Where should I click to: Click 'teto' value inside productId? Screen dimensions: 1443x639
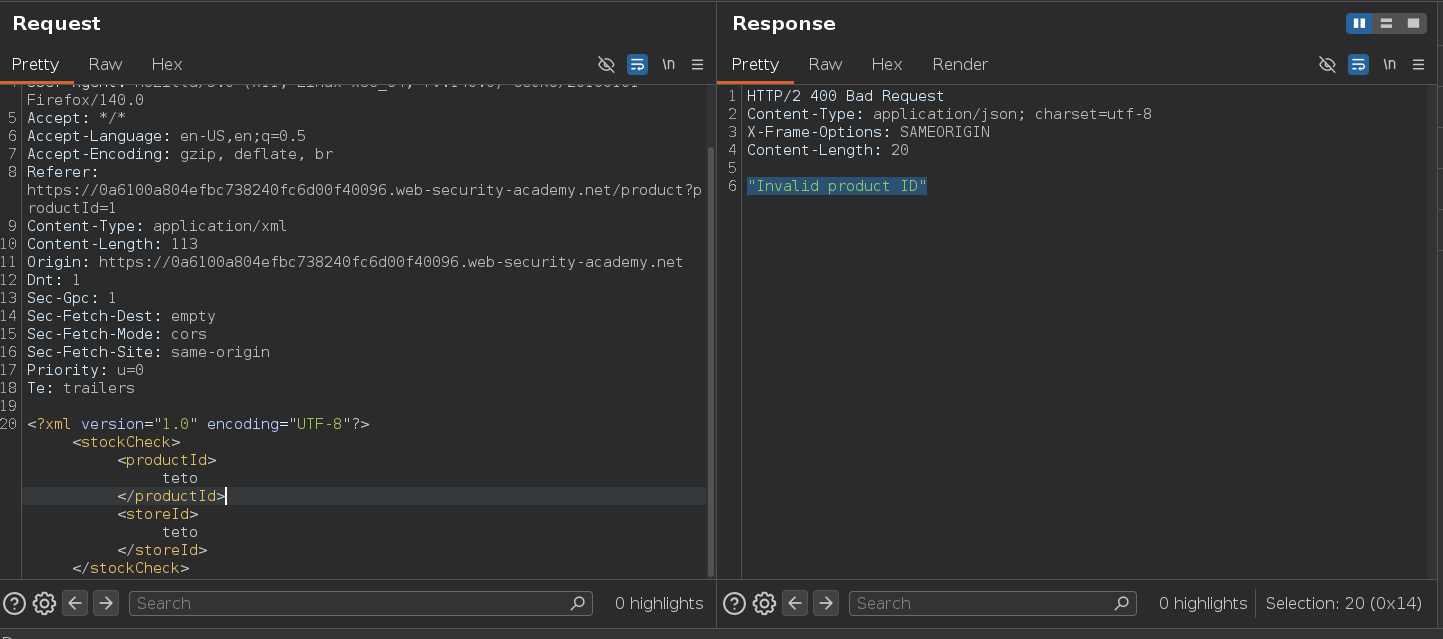coord(180,478)
